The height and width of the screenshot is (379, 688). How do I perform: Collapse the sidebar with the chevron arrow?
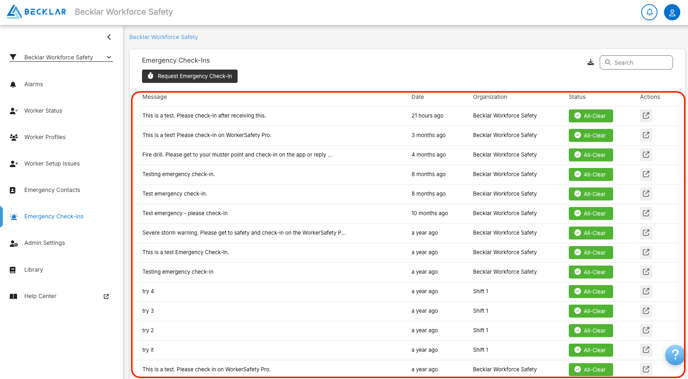109,37
